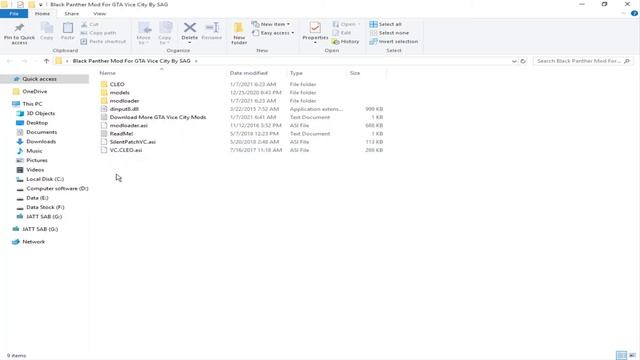This screenshot has height=360, width=640.
Task: Open the ribbon Open dropdown
Action: point(347,24)
